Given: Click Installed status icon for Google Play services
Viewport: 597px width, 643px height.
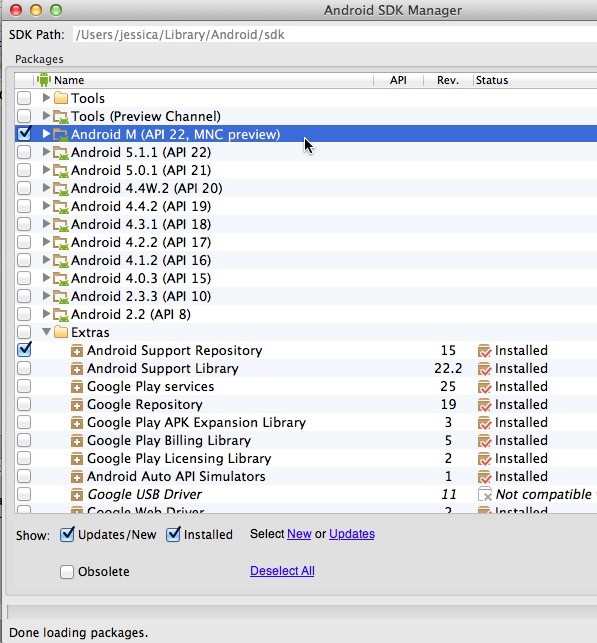Looking at the screenshot, I should tap(485, 387).
